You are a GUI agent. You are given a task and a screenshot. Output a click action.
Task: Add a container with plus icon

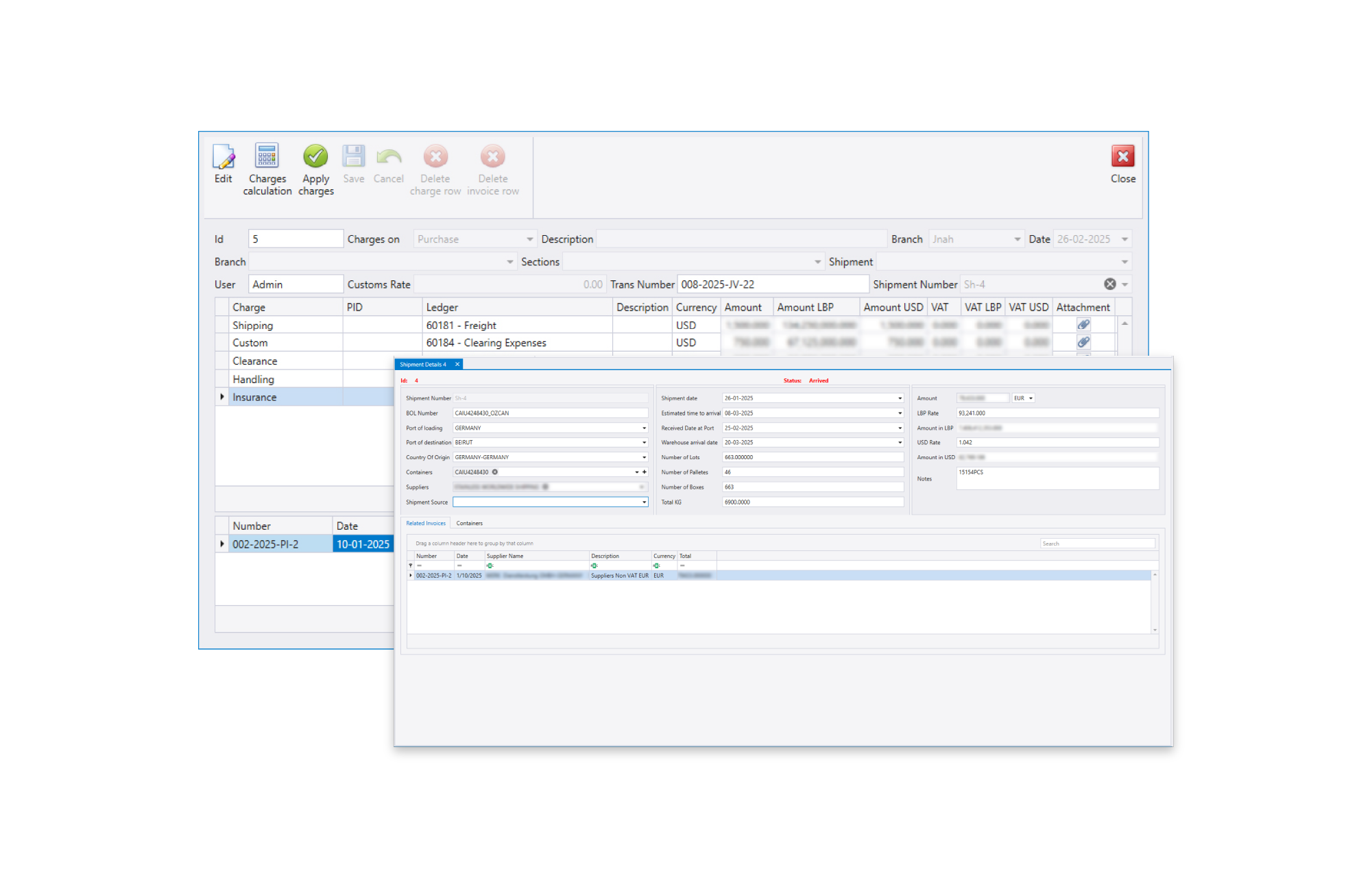coord(645,472)
